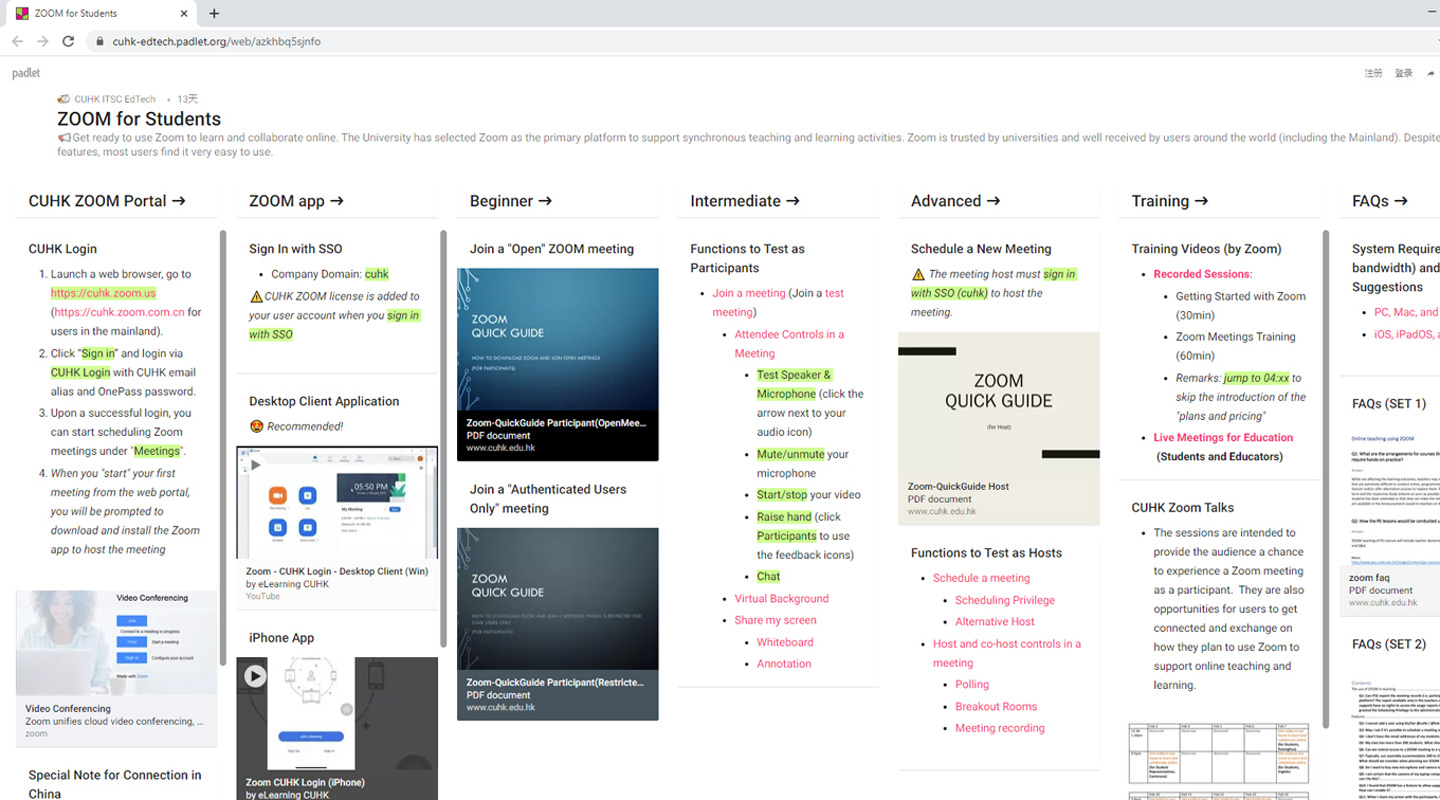
Task: Open Annotation link
Action: 784,664
